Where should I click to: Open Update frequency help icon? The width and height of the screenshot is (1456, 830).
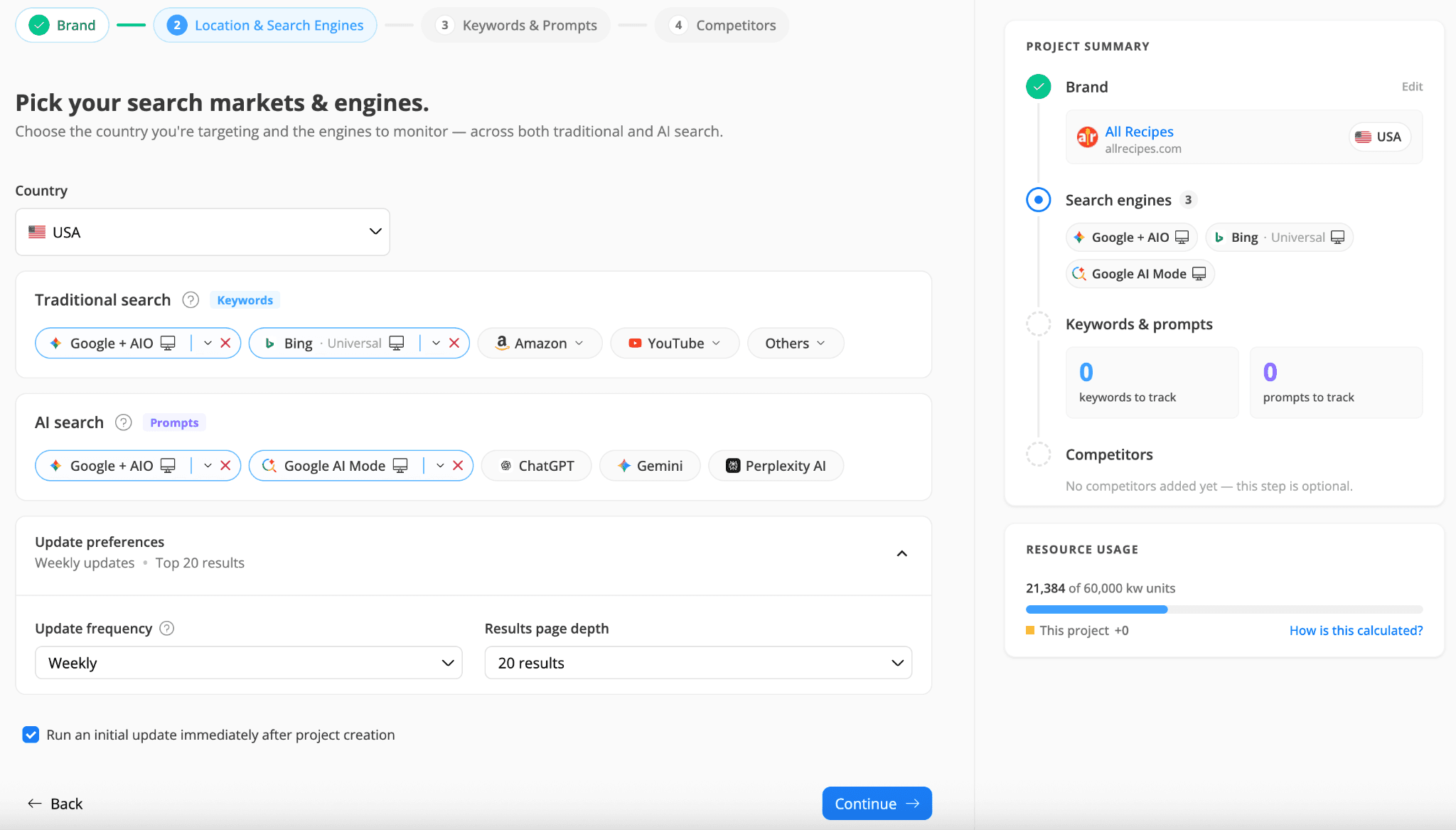(167, 629)
